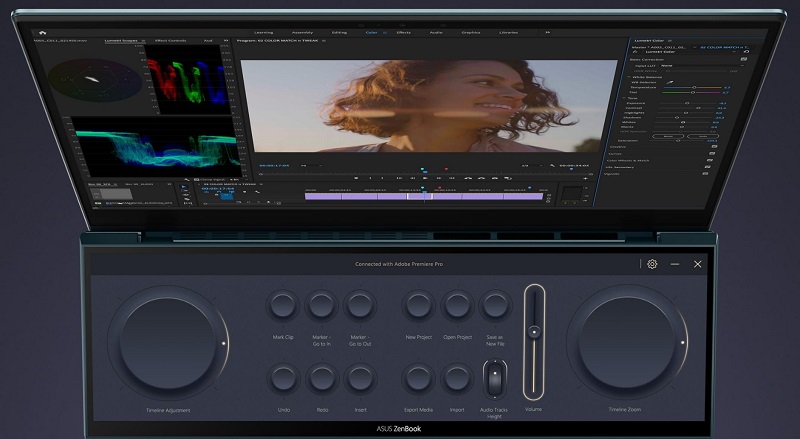Click the wrench settings icon in Program monitor
Screen dimensions: 800x439
tap(552, 165)
